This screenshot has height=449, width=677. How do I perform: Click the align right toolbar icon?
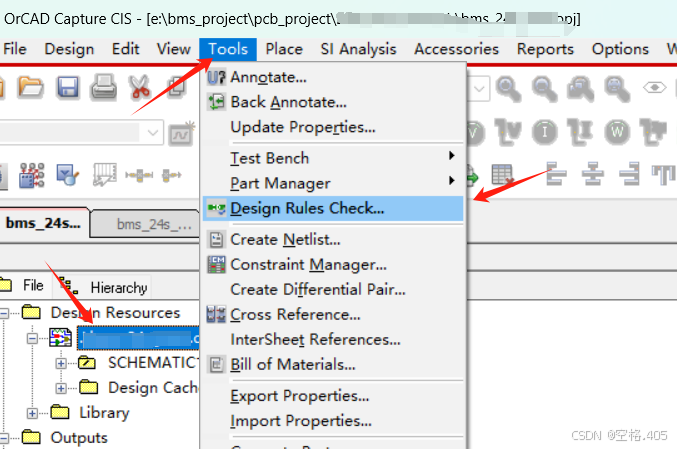[x=629, y=174]
